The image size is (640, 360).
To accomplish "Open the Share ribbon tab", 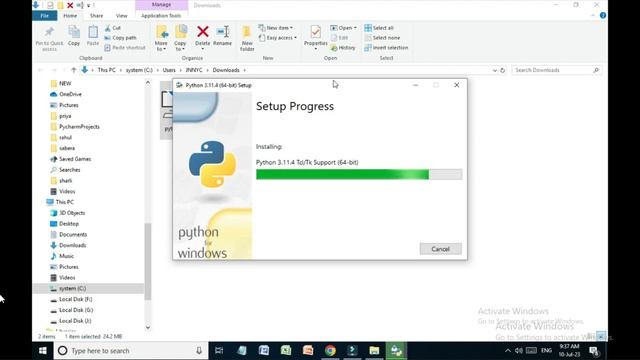I will point(96,16).
